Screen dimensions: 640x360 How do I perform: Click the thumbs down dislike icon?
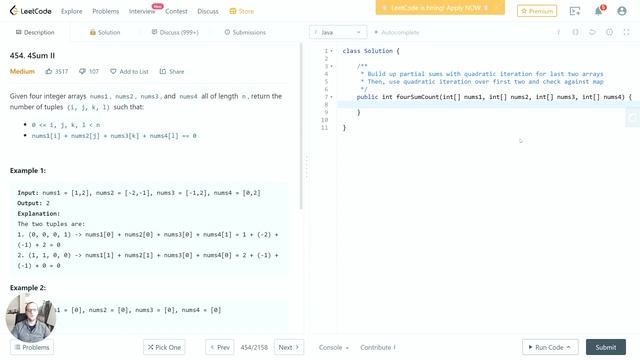point(82,71)
